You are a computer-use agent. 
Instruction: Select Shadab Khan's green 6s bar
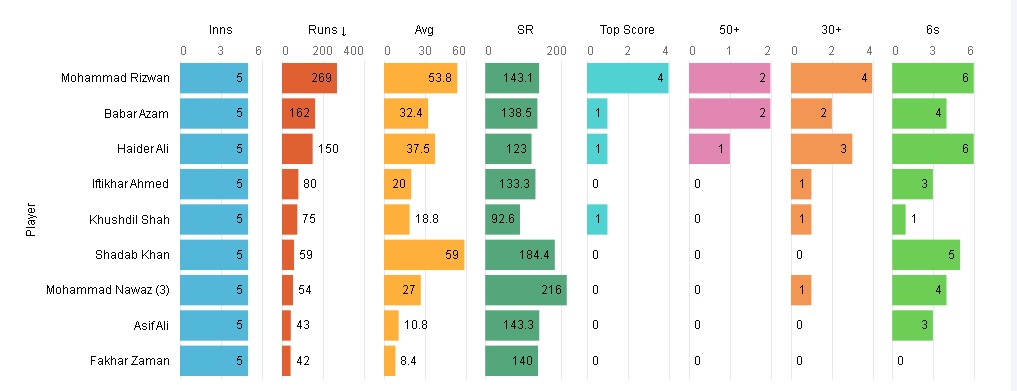pyautogui.click(x=926, y=255)
